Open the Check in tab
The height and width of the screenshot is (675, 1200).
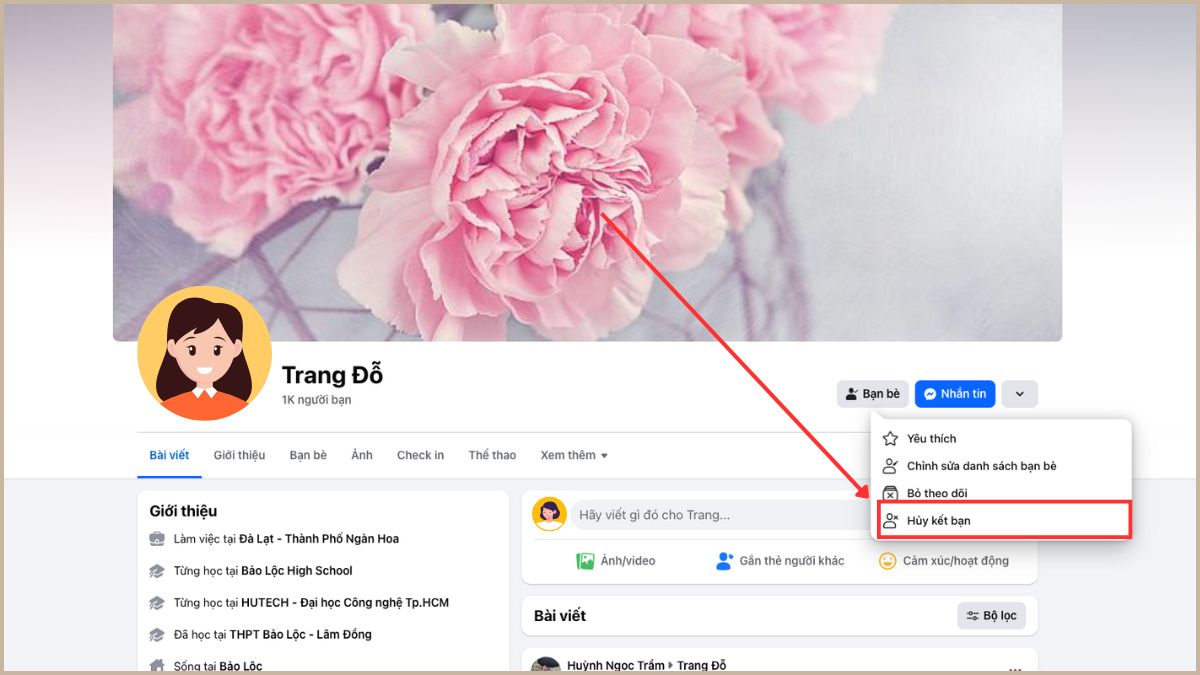coord(420,455)
